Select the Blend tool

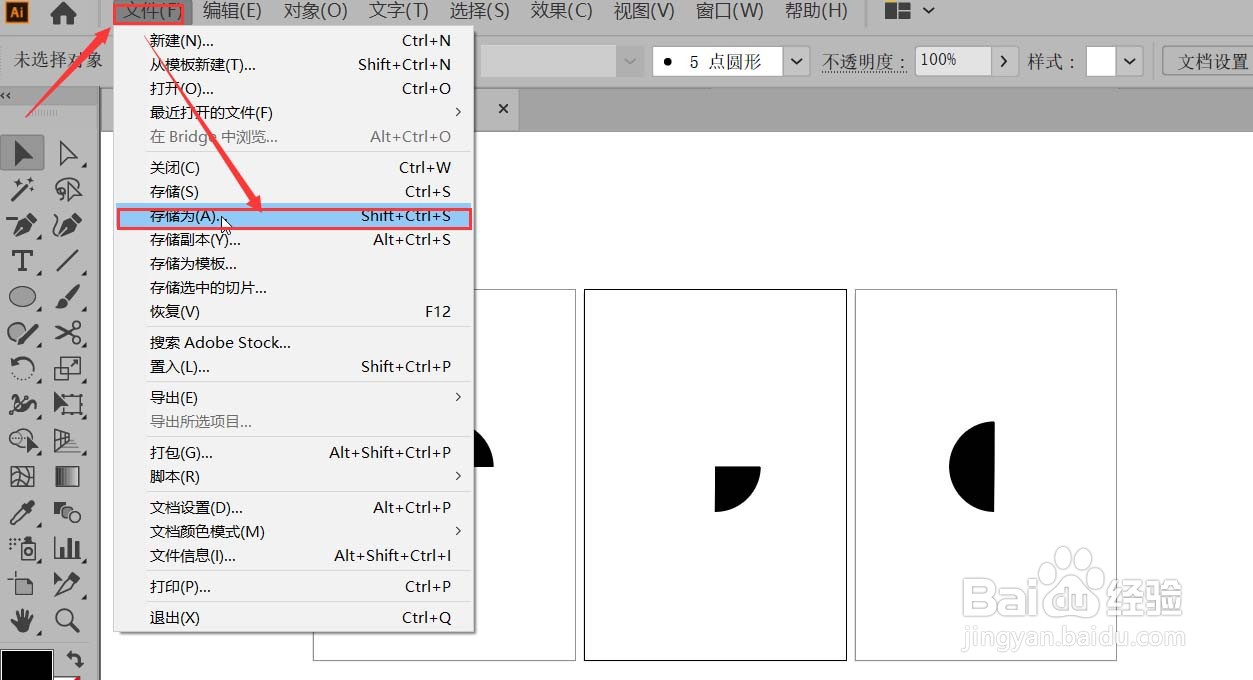68,513
